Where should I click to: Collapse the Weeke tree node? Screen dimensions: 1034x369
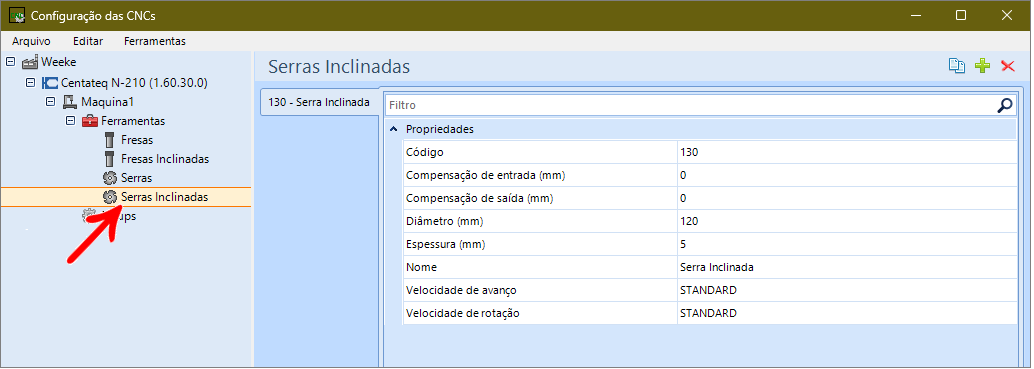click(10, 62)
